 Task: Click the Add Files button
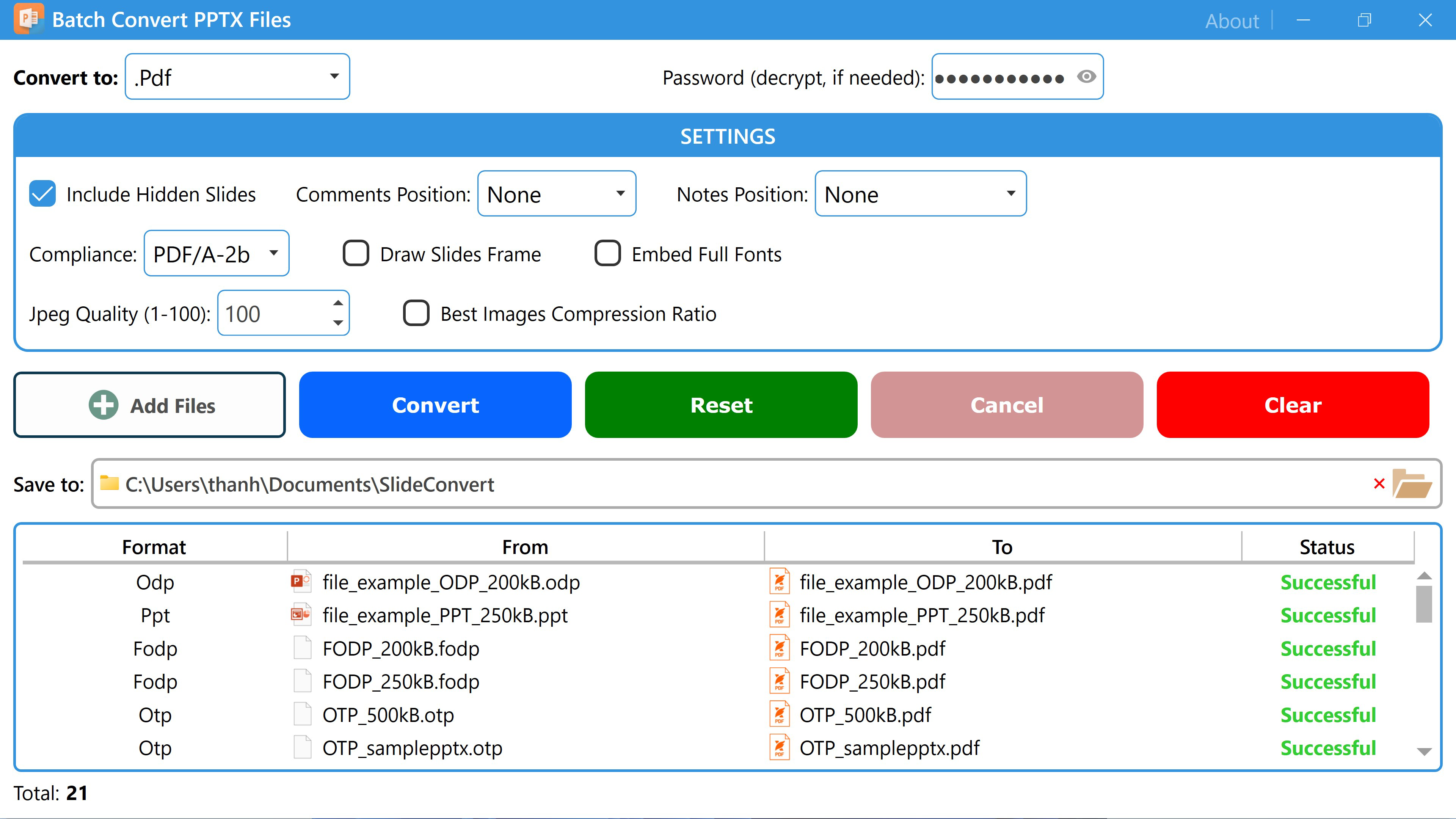point(150,405)
